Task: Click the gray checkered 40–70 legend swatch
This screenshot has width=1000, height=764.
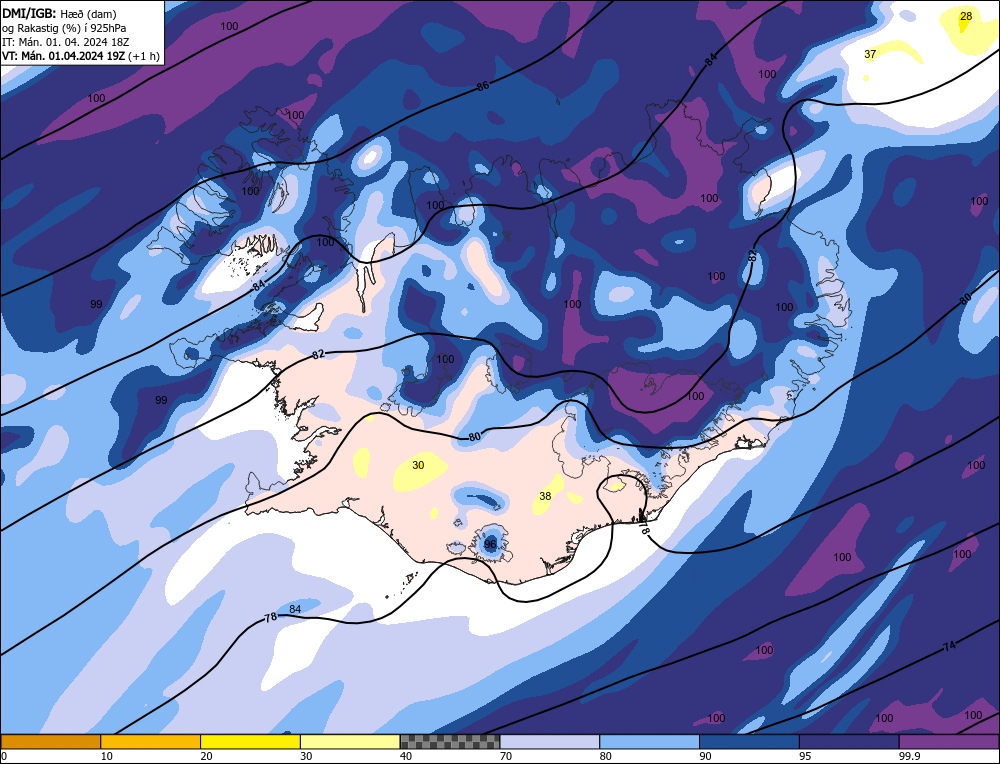Action: click(450, 741)
